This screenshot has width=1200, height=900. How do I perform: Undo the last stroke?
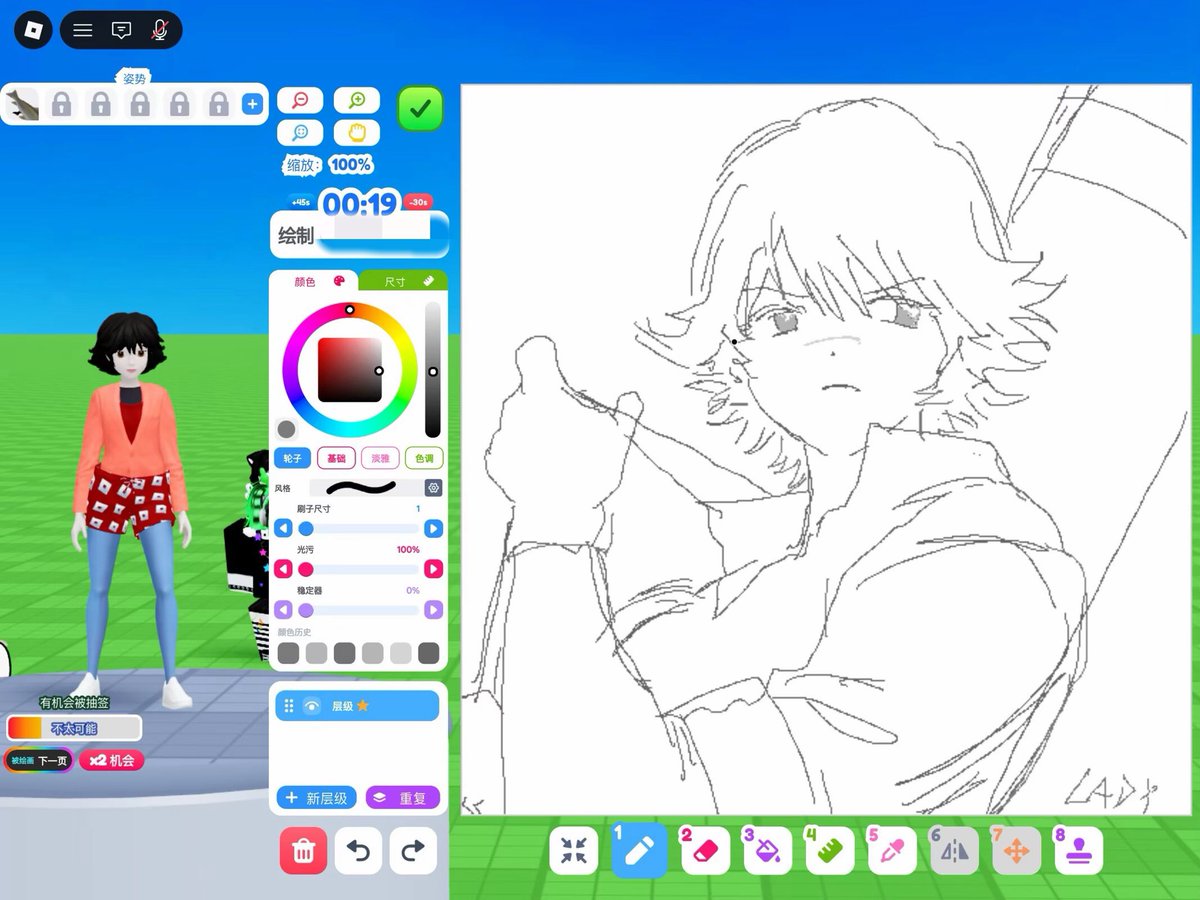pyautogui.click(x=358, y=851)
